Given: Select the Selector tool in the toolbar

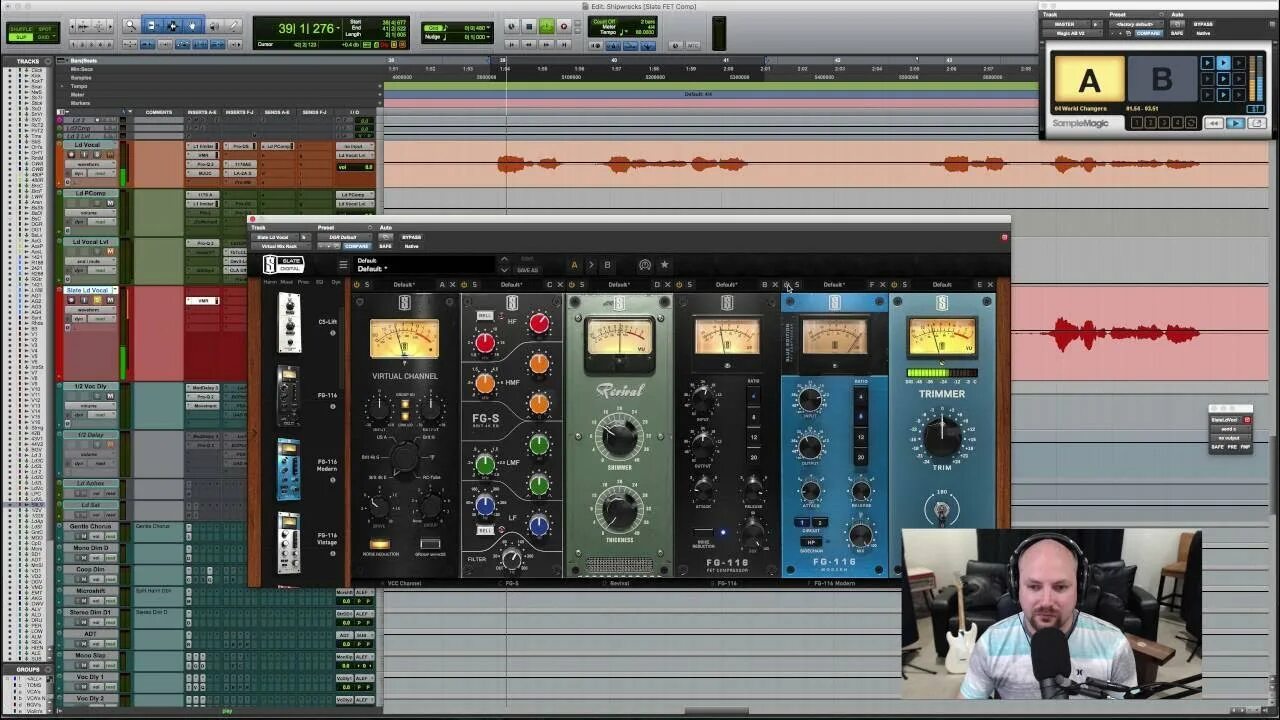Looking at the screenshot, I should point(172,26).
